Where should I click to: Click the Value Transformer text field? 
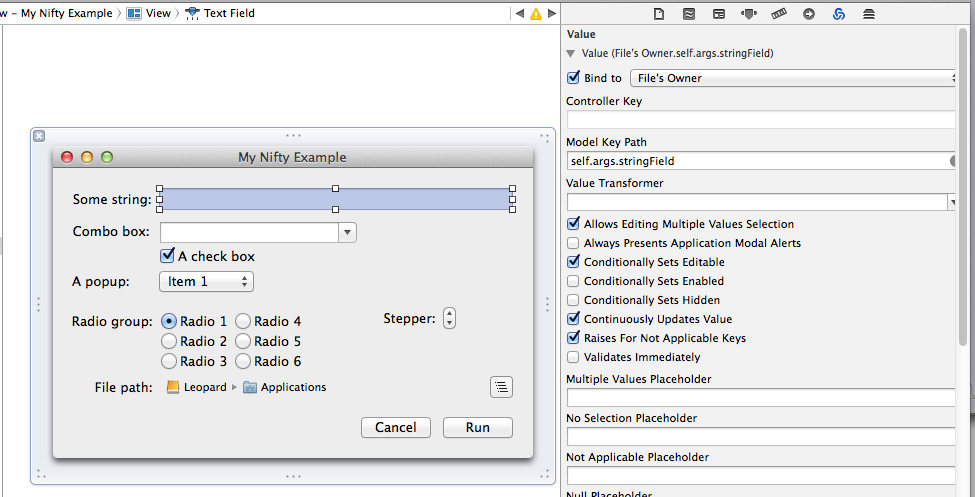pos(757,202)
